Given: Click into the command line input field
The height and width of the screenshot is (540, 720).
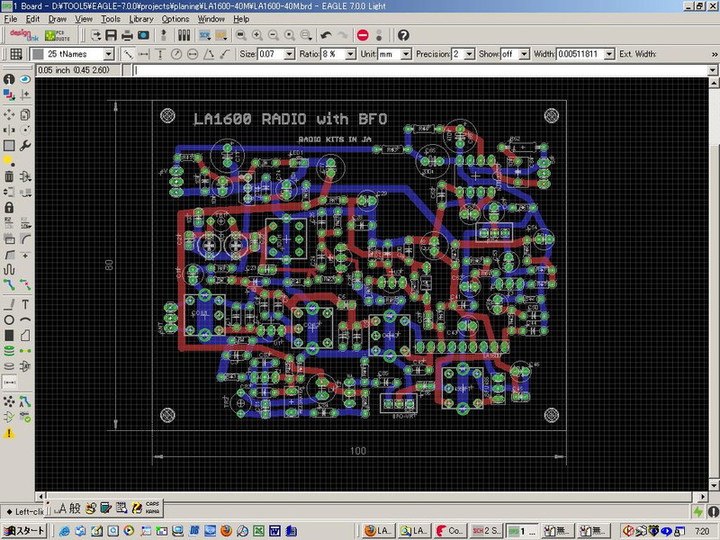Looking at the screenshot, I should tap(420, 70).
